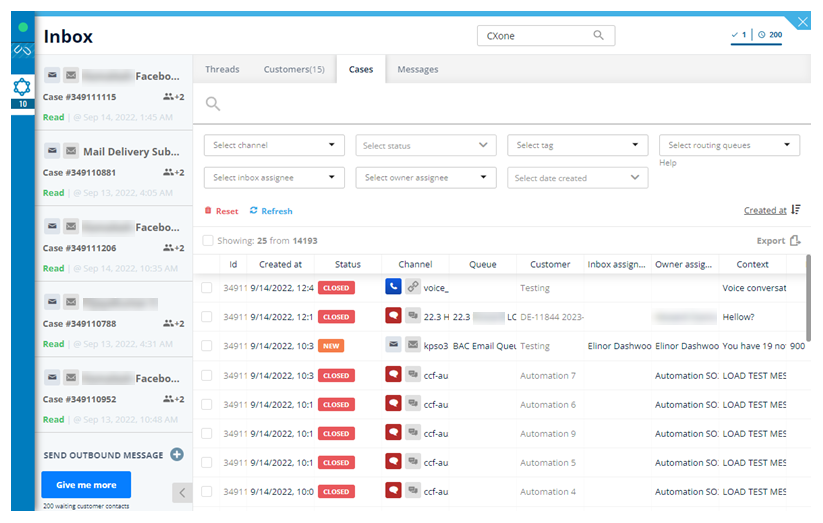Click the cases search magnifier icon

click(x=213, y=103)
